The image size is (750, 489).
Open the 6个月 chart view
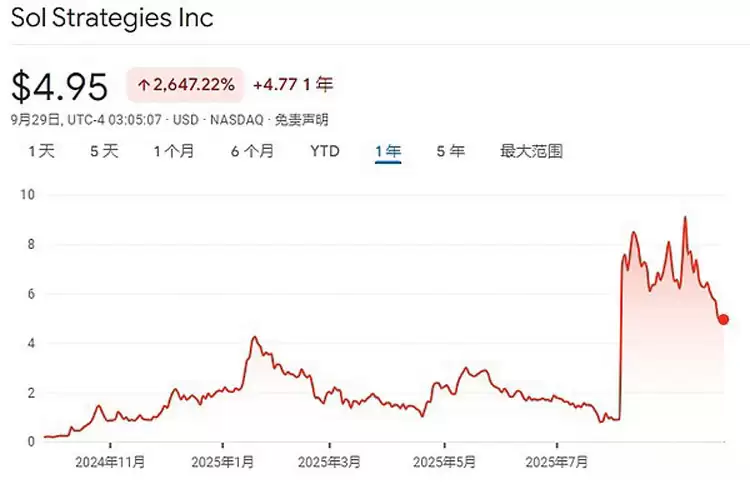pyautogui.click(x=252, y=152)
